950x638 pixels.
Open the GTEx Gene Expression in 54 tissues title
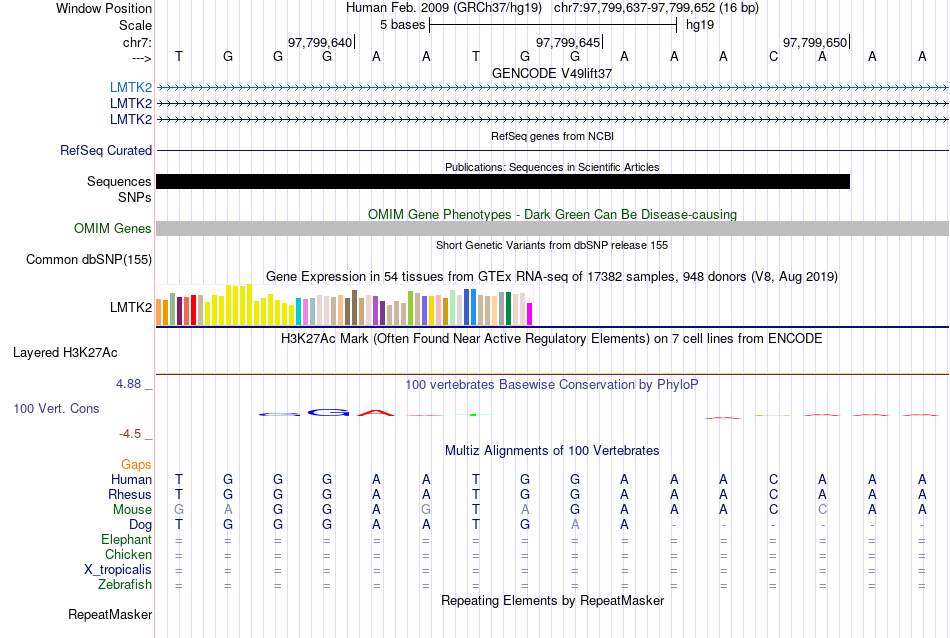point(552,277)
